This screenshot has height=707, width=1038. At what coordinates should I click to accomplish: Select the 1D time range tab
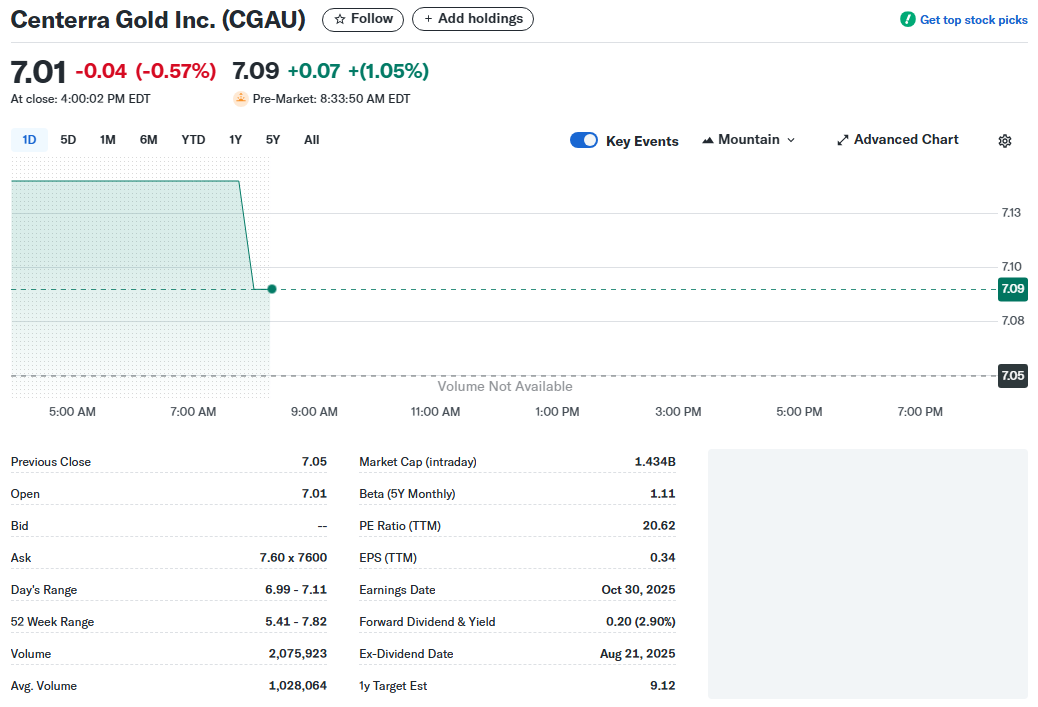tap(29, 140)
